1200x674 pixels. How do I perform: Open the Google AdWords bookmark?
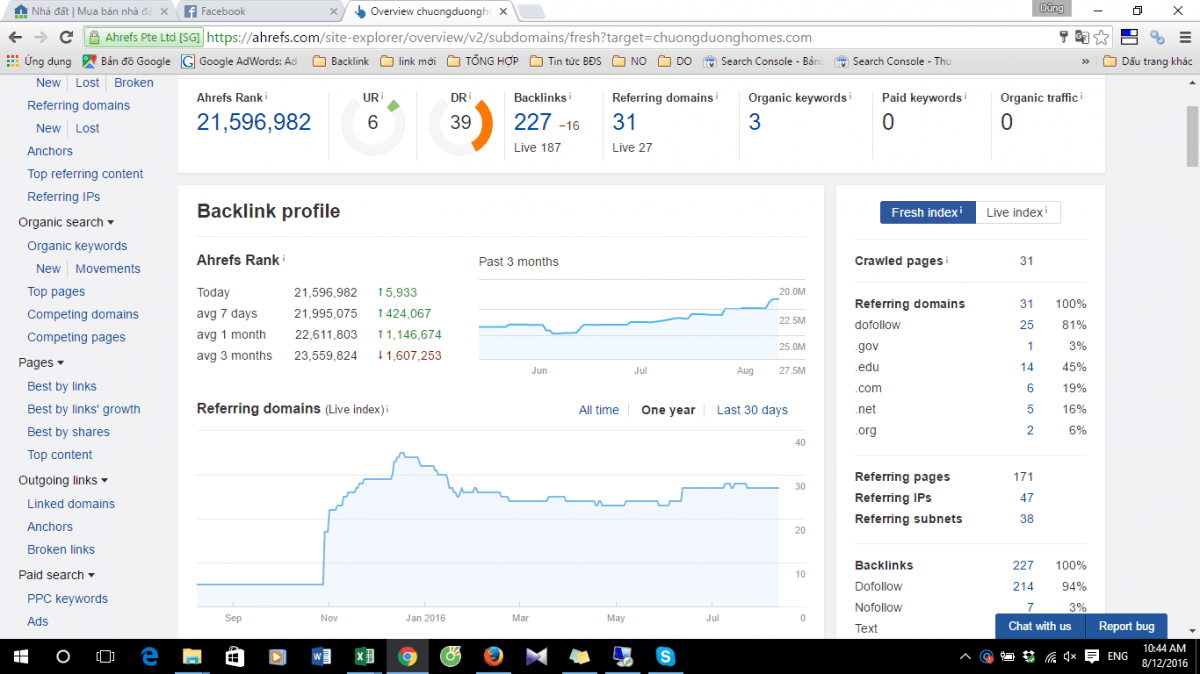click(x=239, y=61)
